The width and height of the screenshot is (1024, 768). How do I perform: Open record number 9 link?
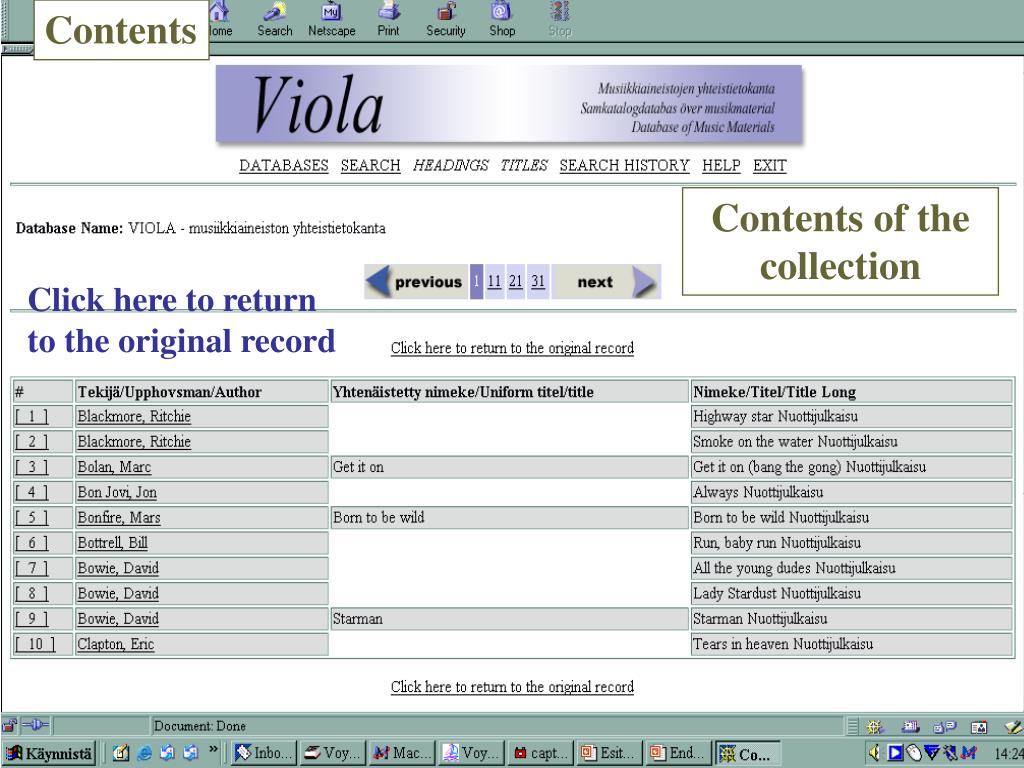pos(31,618)
